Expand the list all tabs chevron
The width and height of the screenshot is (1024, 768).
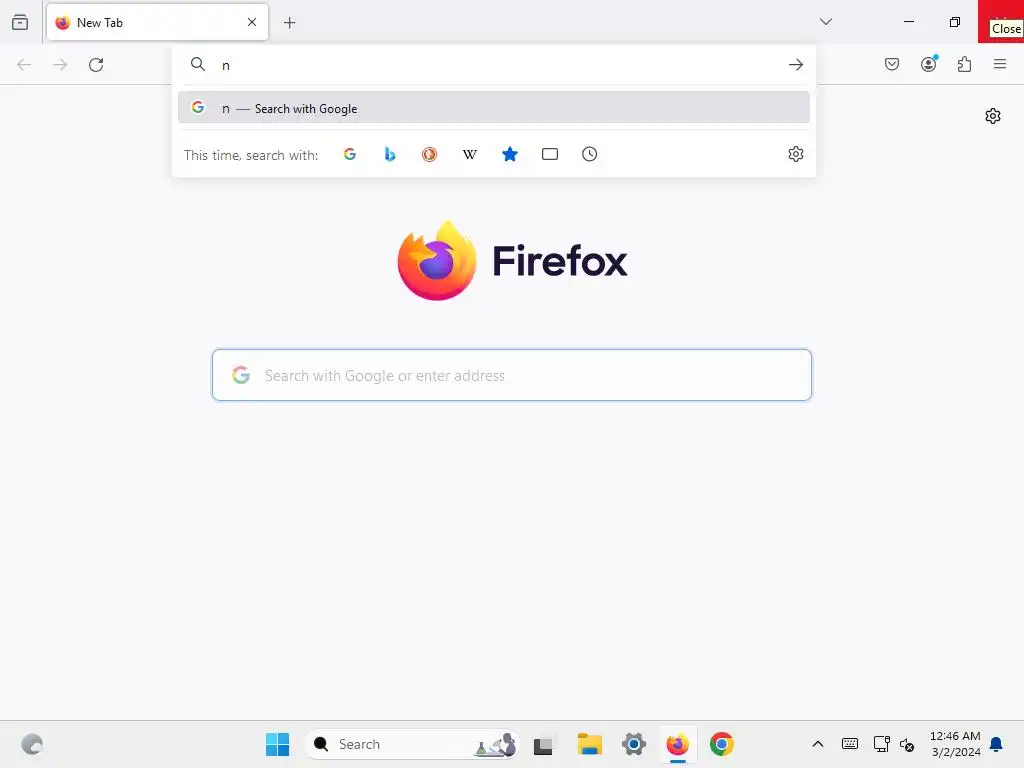tap(826, 22)
